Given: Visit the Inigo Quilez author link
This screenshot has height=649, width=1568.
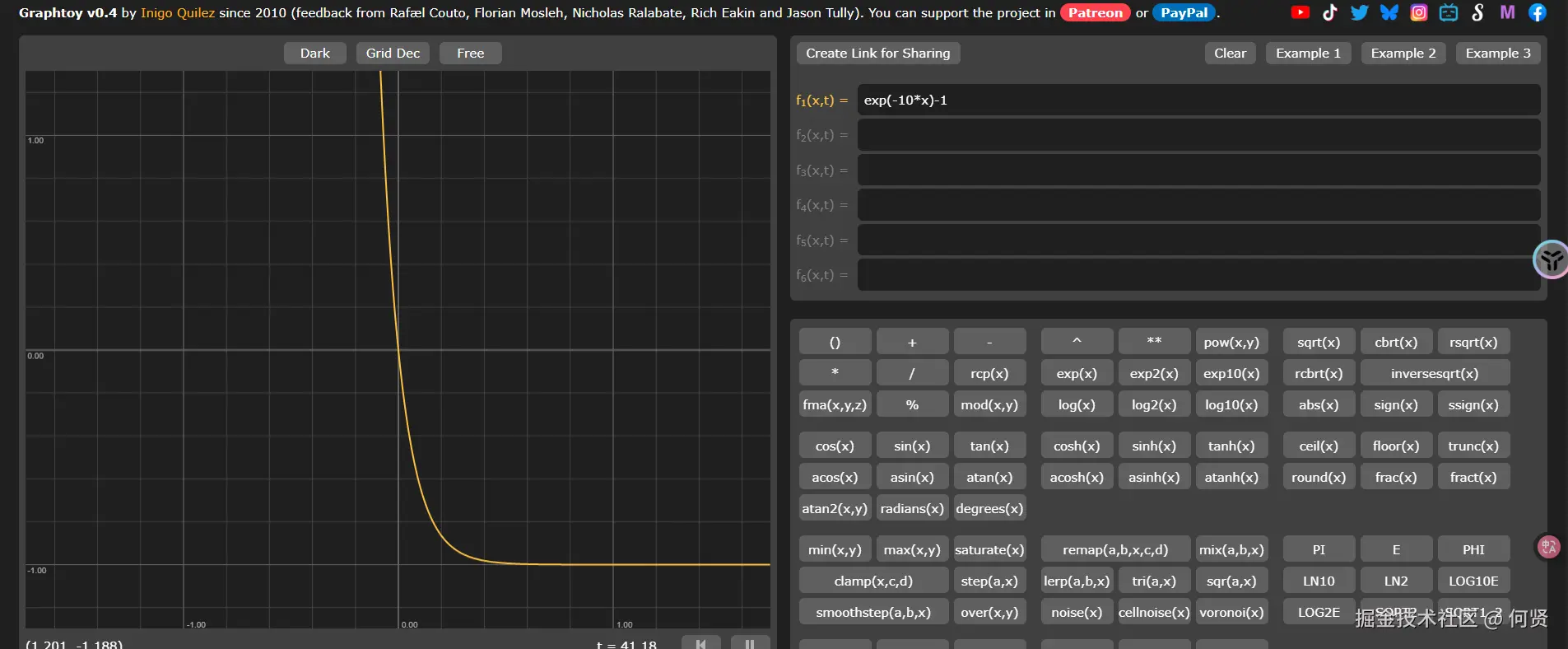Looking at the screenshot, I should pos(178,12).
